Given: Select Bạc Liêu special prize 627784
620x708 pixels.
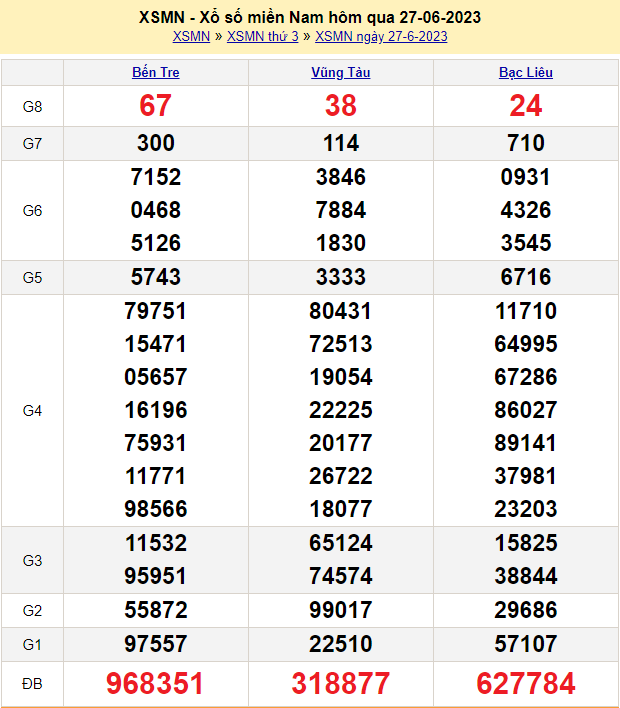Looking at the screenshot, I should (x=526, y=684).
